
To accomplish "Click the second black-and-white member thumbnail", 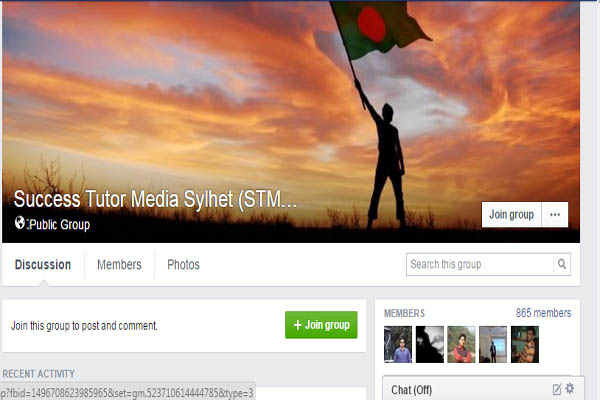I will point(430,344).
